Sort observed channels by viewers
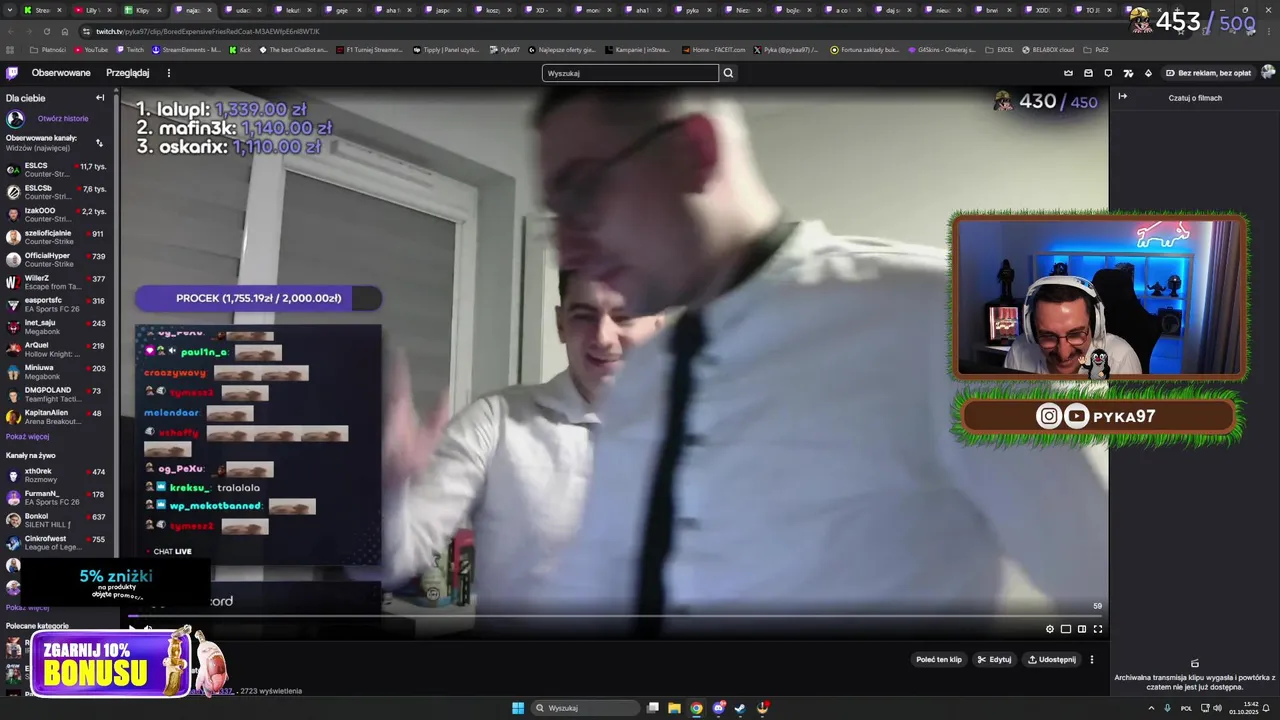1280x720 pixels. (x=99, y=143)
